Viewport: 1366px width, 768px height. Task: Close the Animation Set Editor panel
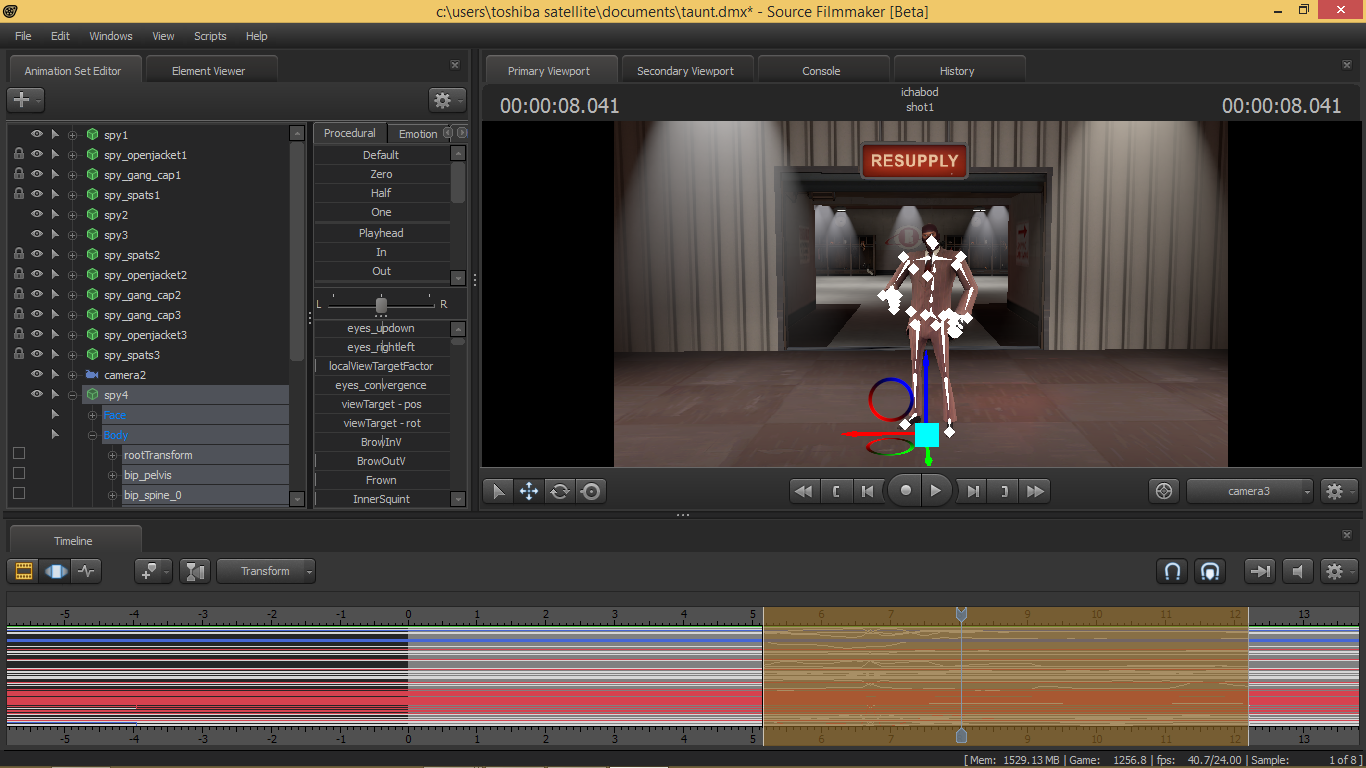click(455, 65)
